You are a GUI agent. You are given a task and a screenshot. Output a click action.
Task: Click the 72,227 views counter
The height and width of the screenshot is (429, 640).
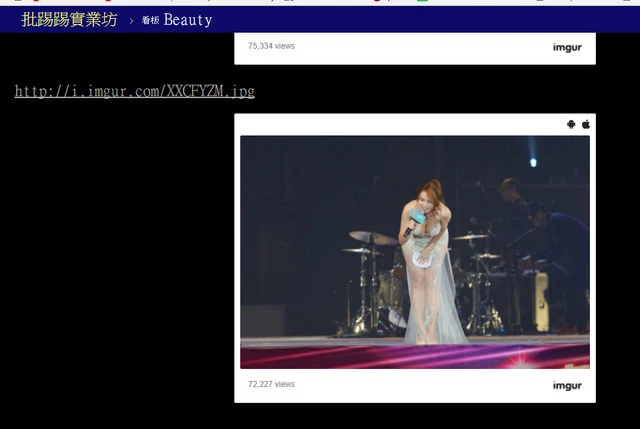coord(271,384)
